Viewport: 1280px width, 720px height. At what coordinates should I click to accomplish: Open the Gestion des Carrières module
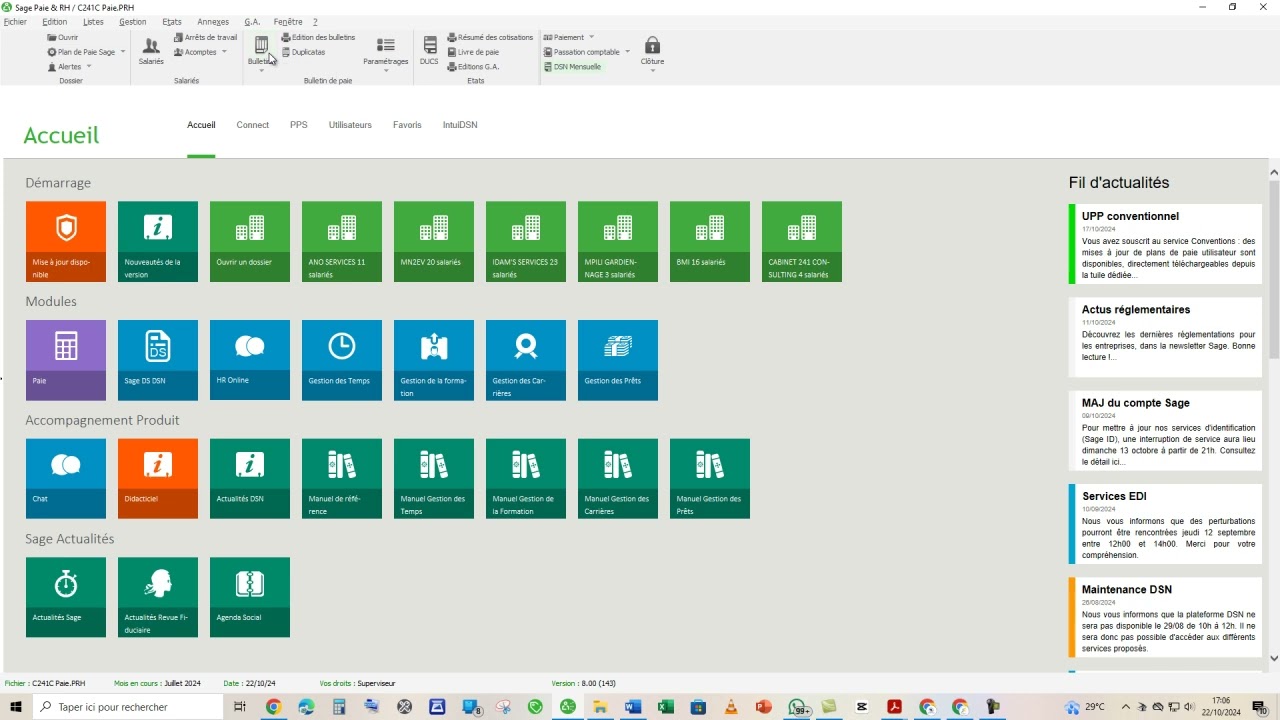point(526,360)
